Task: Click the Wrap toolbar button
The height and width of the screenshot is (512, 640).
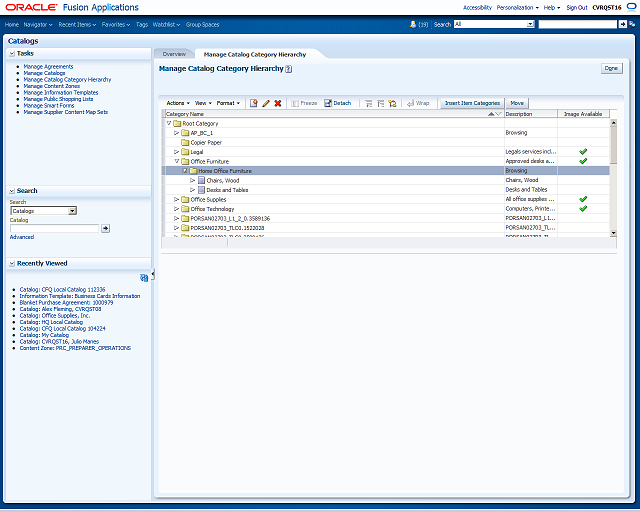Action: [x=418, y=103]
